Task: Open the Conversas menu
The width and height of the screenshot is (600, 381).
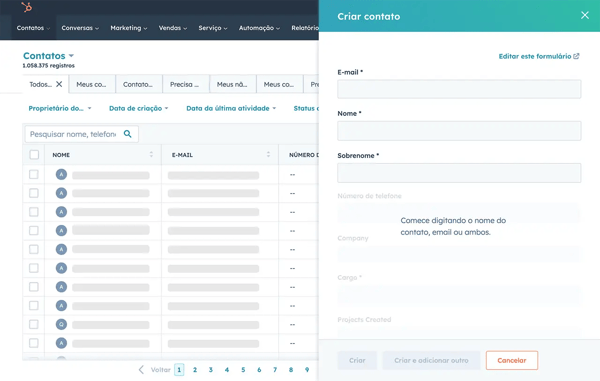Action: click(80, 28)
